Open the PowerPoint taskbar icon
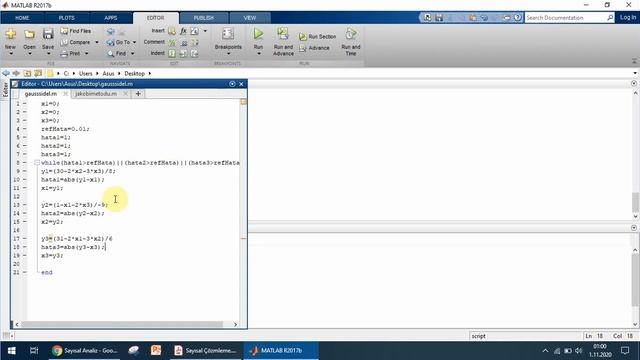Viewport: 640px width, 360px height. point(156,351)
